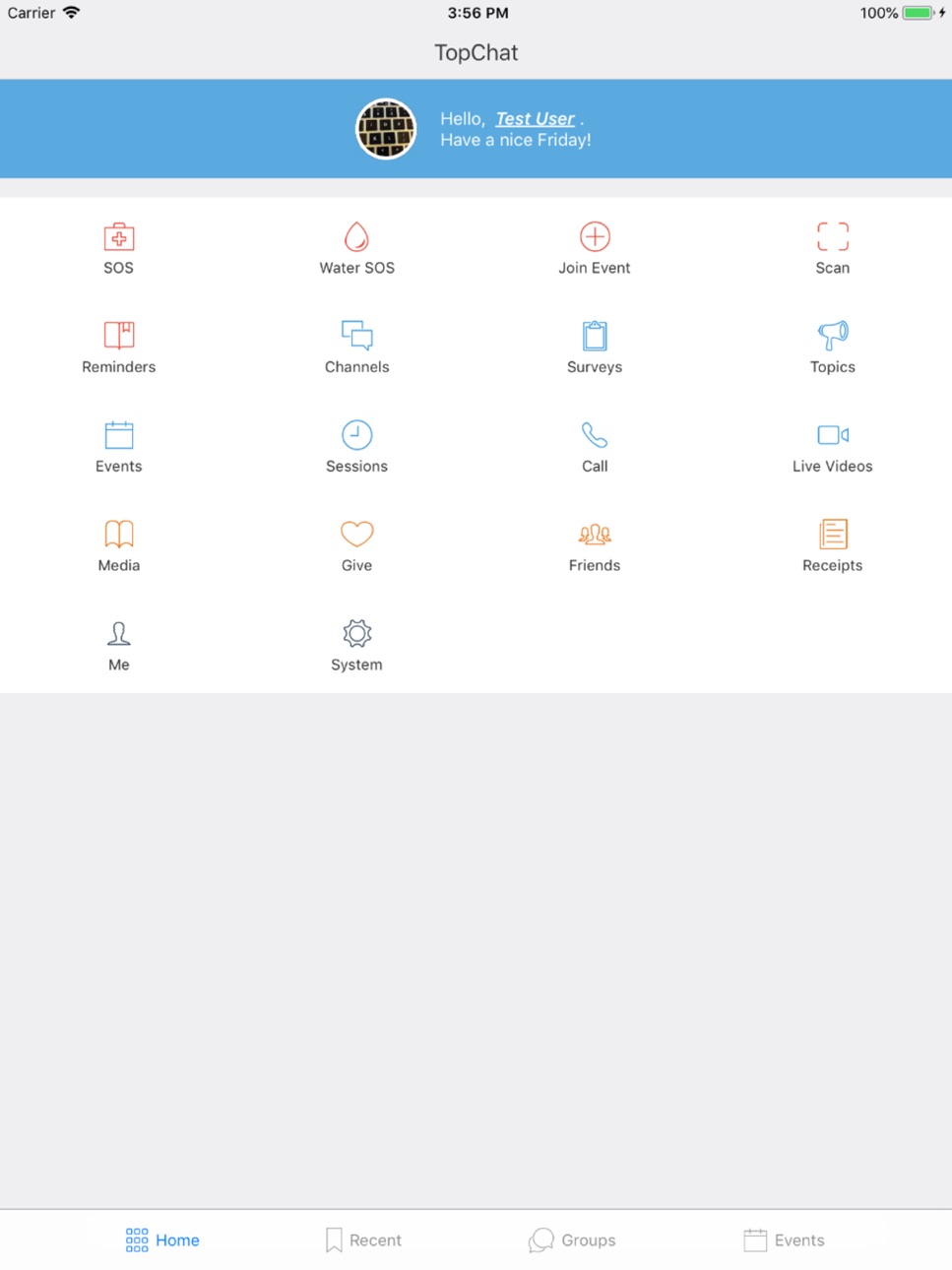The height and width of the screenshot is (1270, 952).
Task: Tap the 'Have a nice Friday!' greeting
Action: click(516, 141)
